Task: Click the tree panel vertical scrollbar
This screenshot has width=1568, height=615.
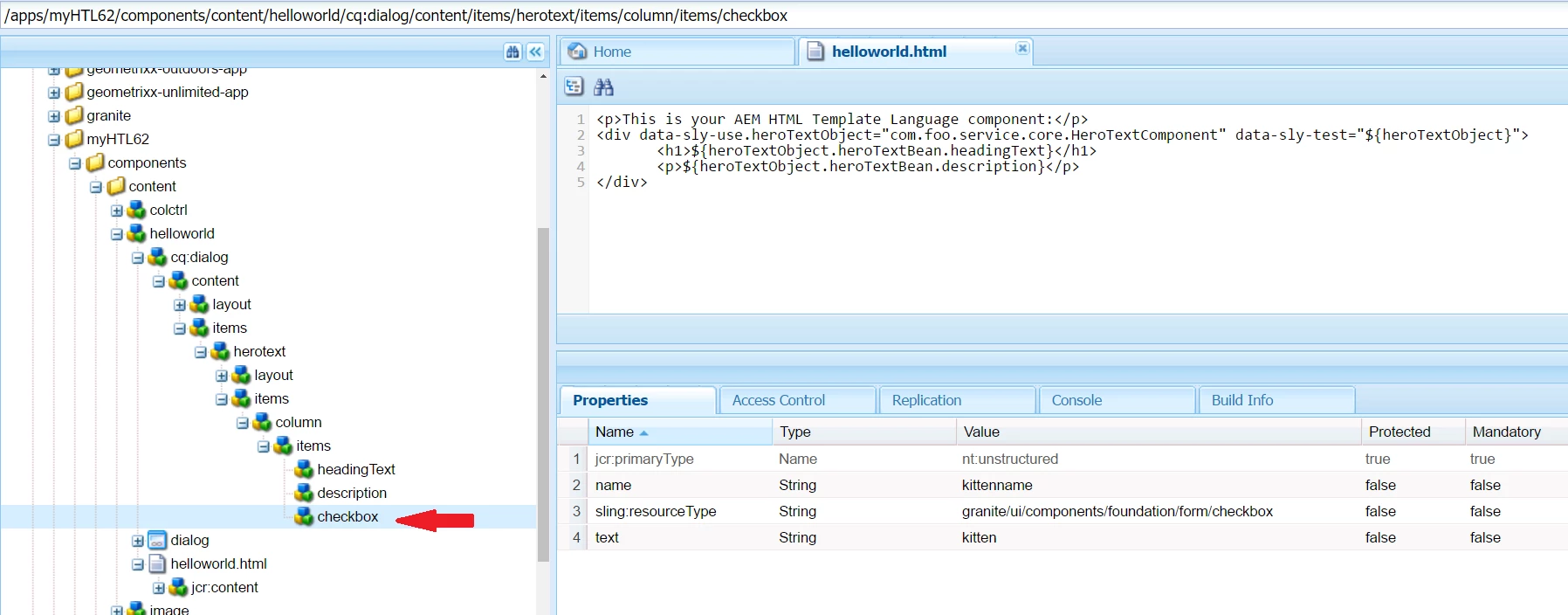Action: tap(543, 393)
